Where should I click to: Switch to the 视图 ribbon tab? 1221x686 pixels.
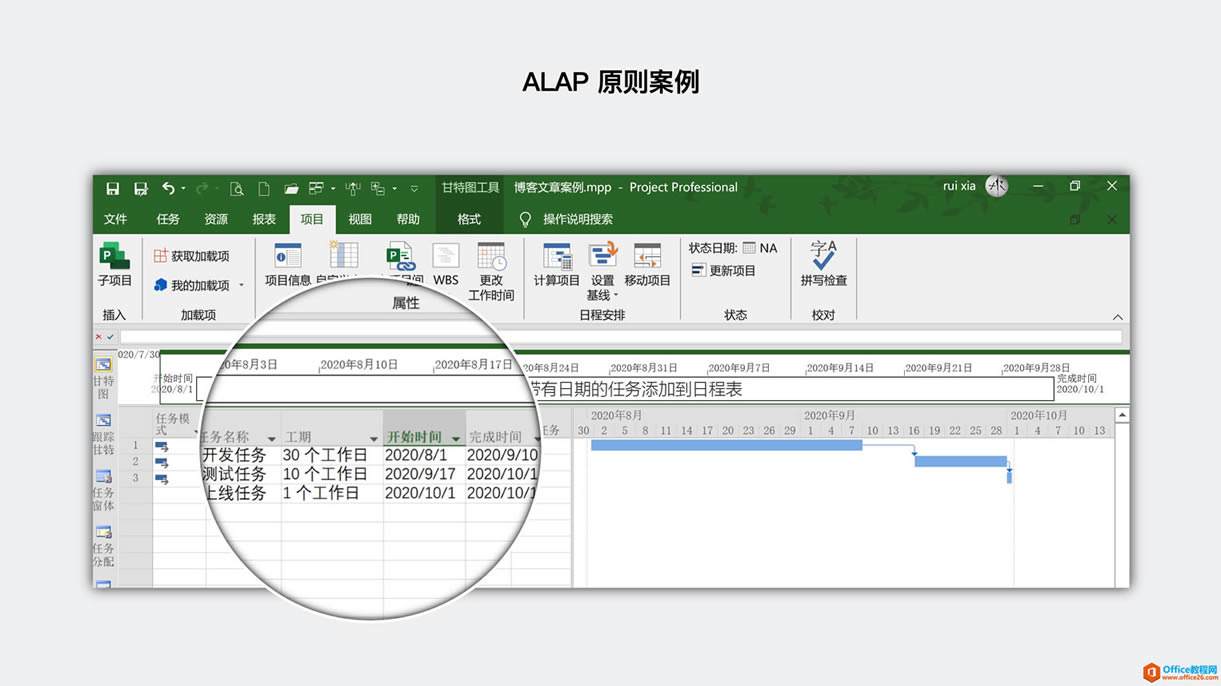(359, 219)
